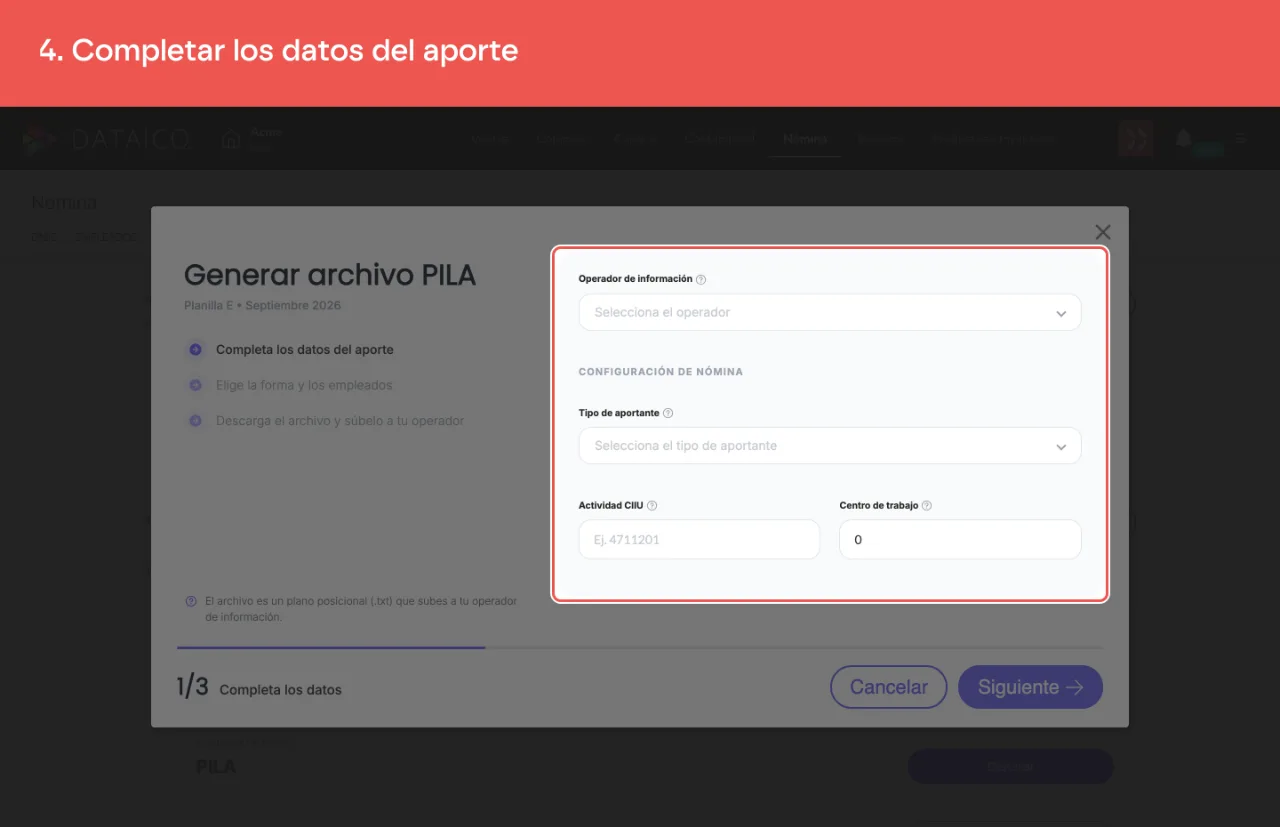Select step "Completa los datos del aporte"
Viewport: 1280px width, 827px height.
click(x=304, y=350)
